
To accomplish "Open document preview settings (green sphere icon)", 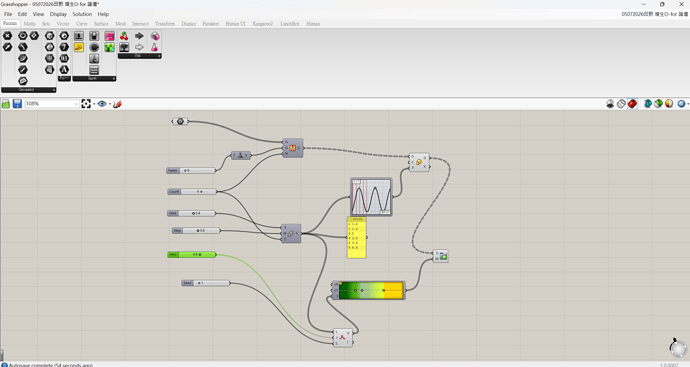I will (658, 104).
